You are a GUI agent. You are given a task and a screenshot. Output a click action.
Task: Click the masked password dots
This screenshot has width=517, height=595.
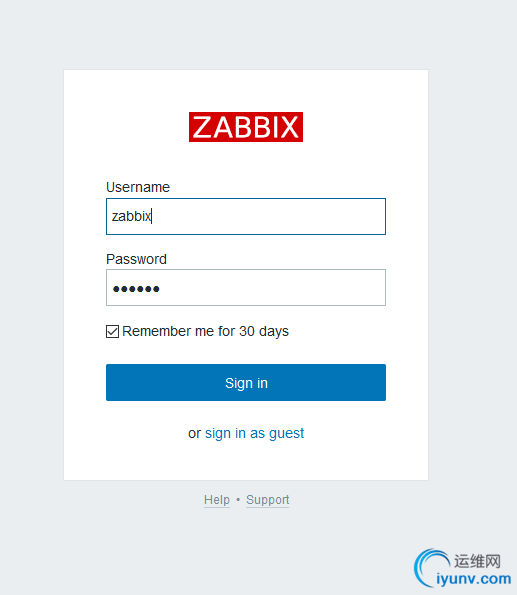click(136, 289)
